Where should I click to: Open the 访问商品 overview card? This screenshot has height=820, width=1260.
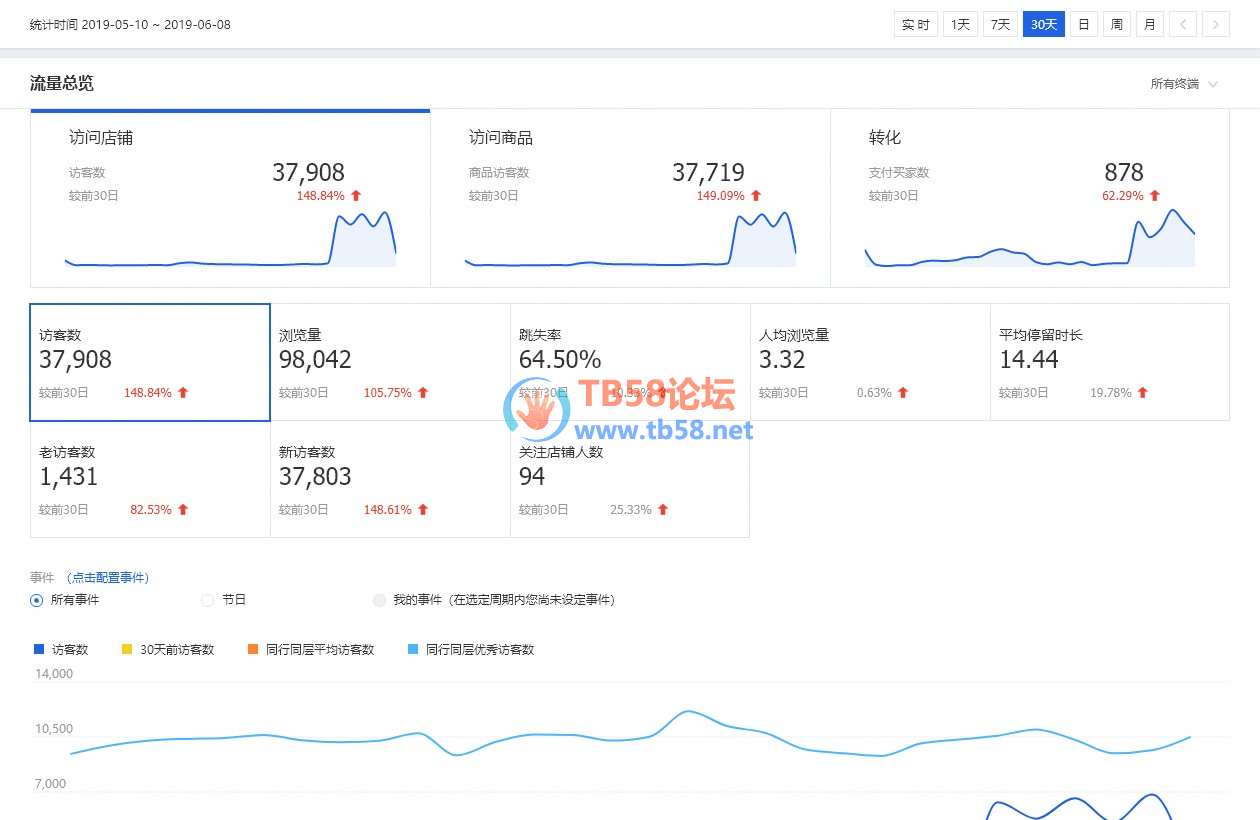[630, 198]
